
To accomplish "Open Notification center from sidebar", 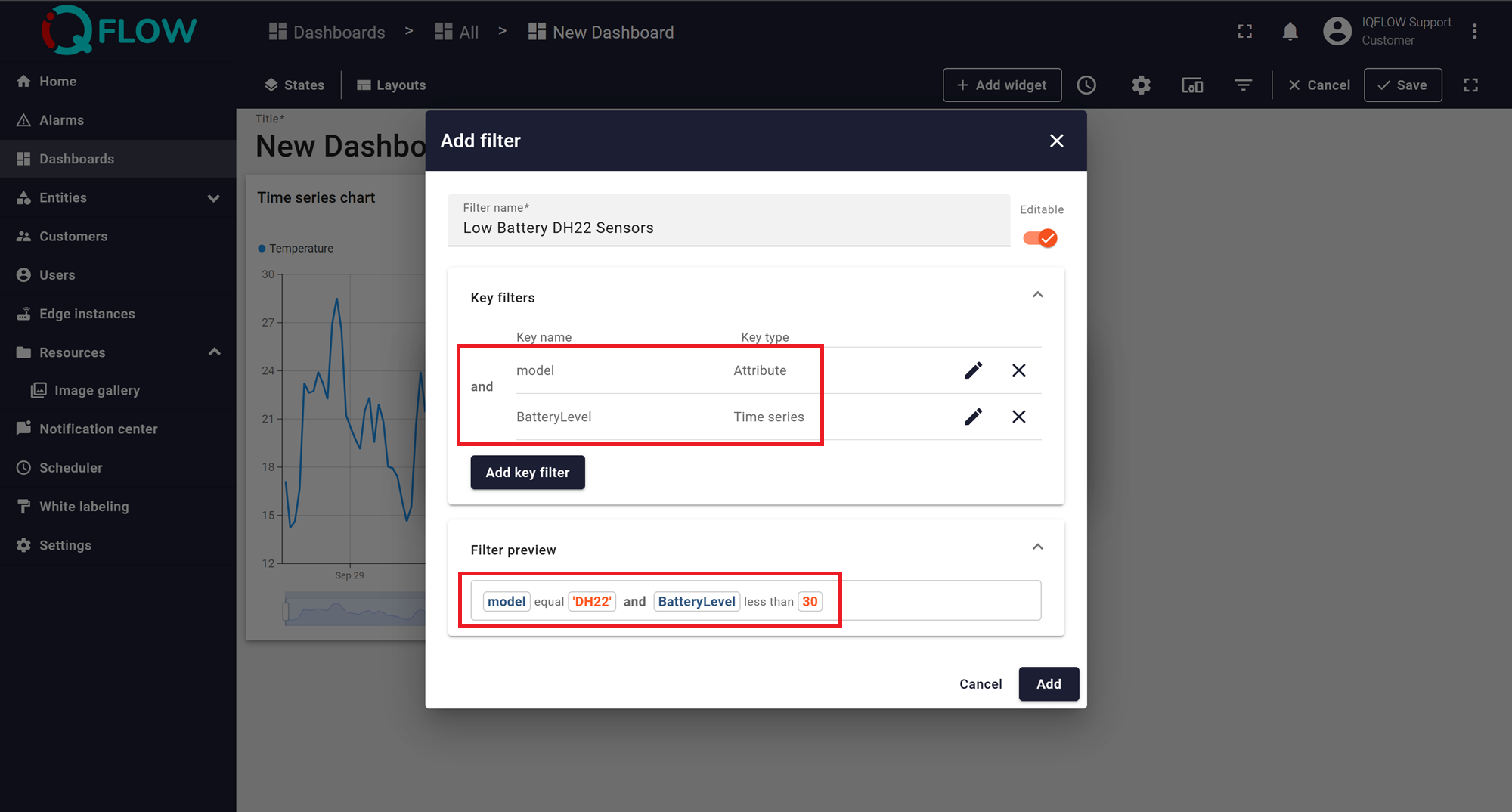I will (x=98, y=429).
